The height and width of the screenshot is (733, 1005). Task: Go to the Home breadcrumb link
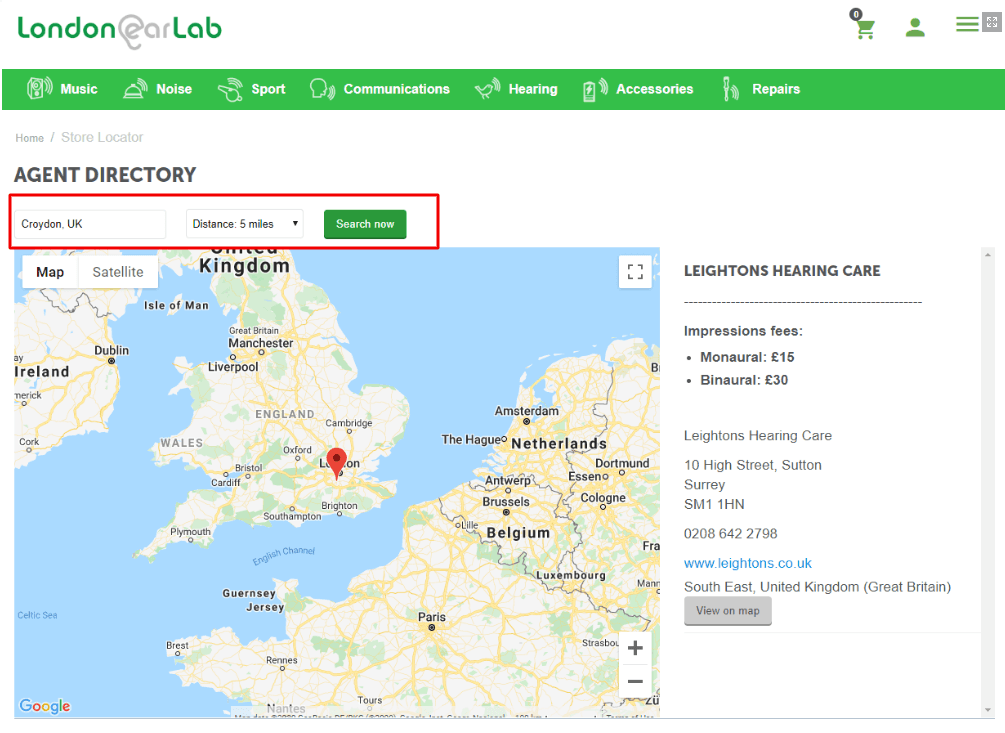[29, 138]
